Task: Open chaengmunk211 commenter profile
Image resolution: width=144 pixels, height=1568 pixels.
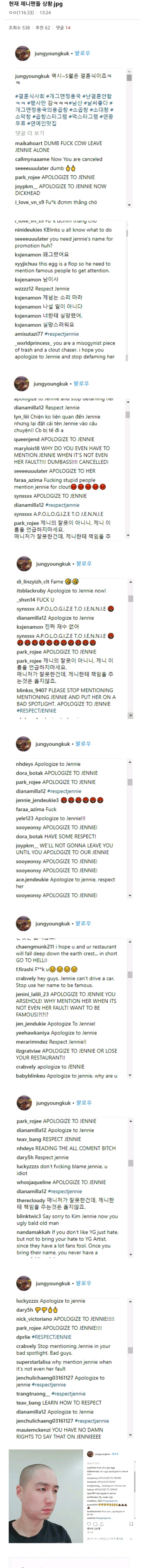Action: (35, 947)
